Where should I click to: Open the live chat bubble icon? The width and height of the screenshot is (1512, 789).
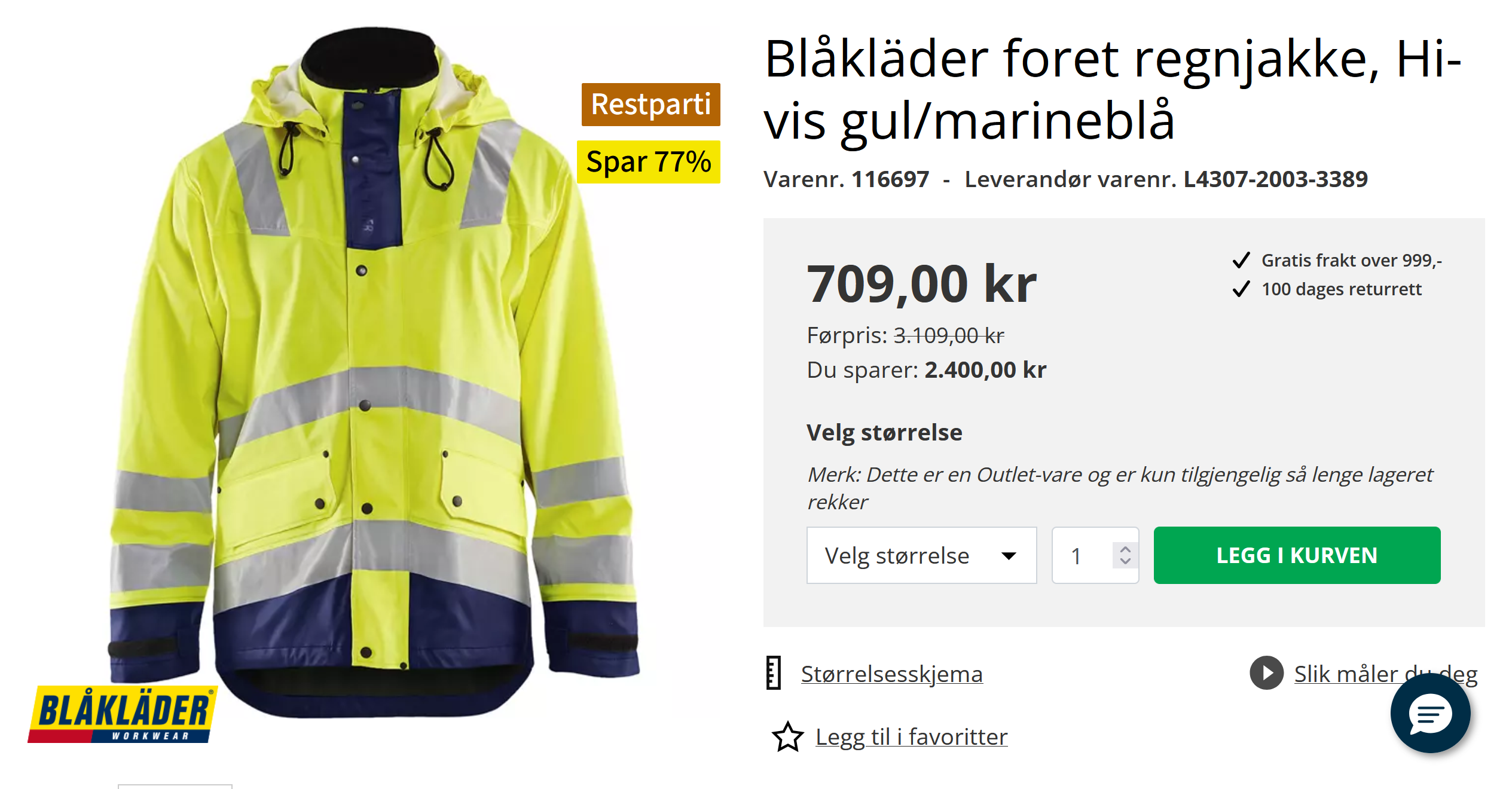click(x=1430, y=712)
